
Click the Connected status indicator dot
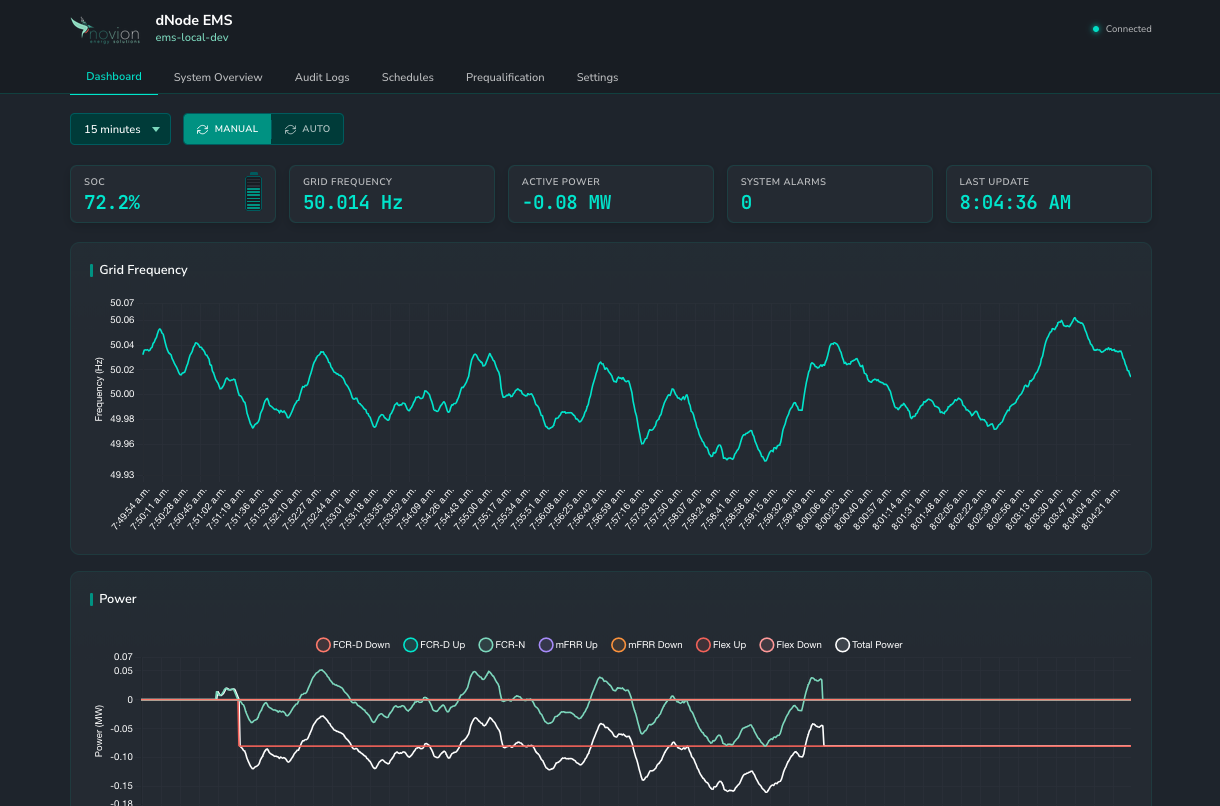click(1095, 29)
